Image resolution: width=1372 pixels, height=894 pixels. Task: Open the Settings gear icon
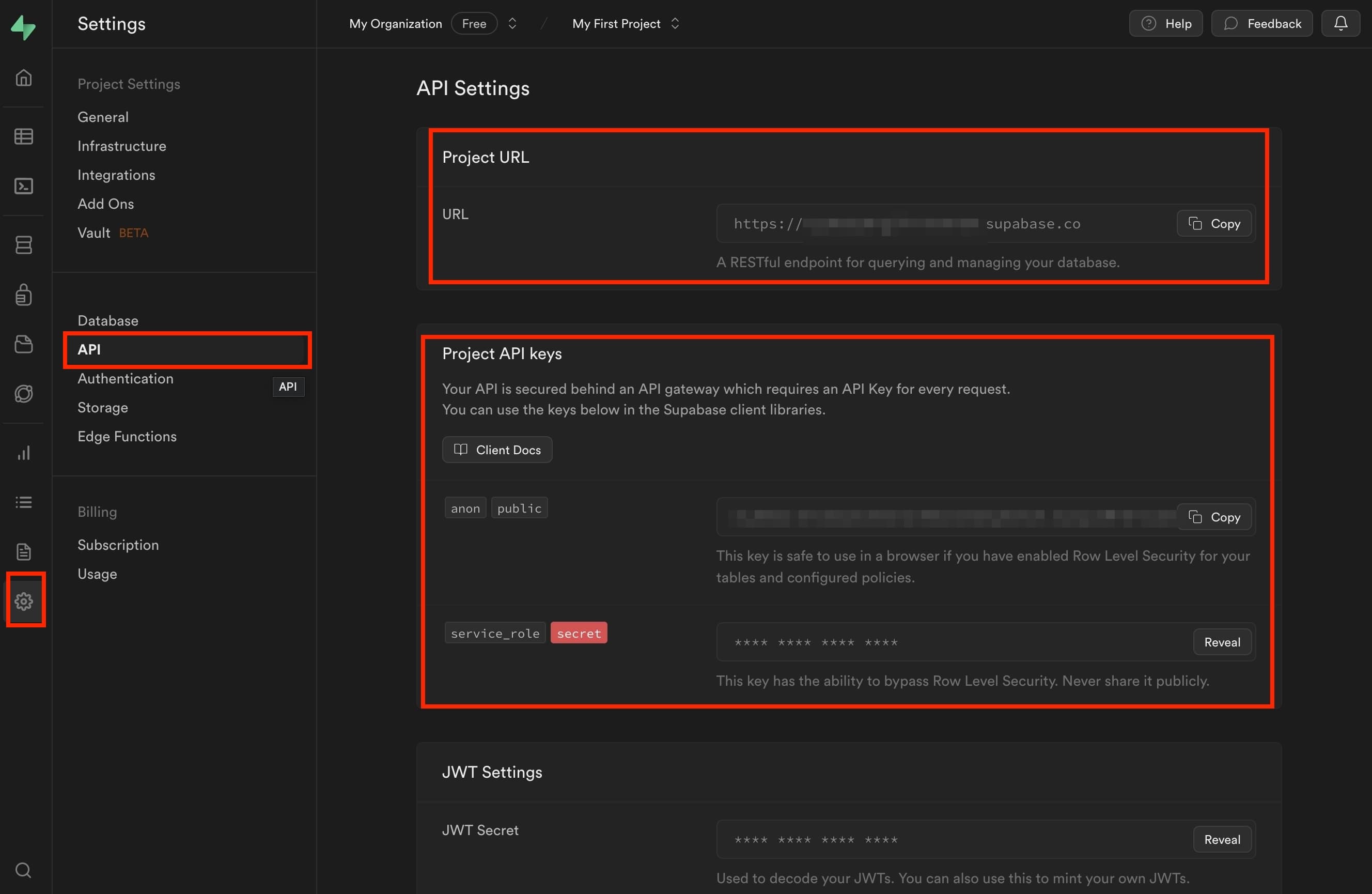(23, 602)
